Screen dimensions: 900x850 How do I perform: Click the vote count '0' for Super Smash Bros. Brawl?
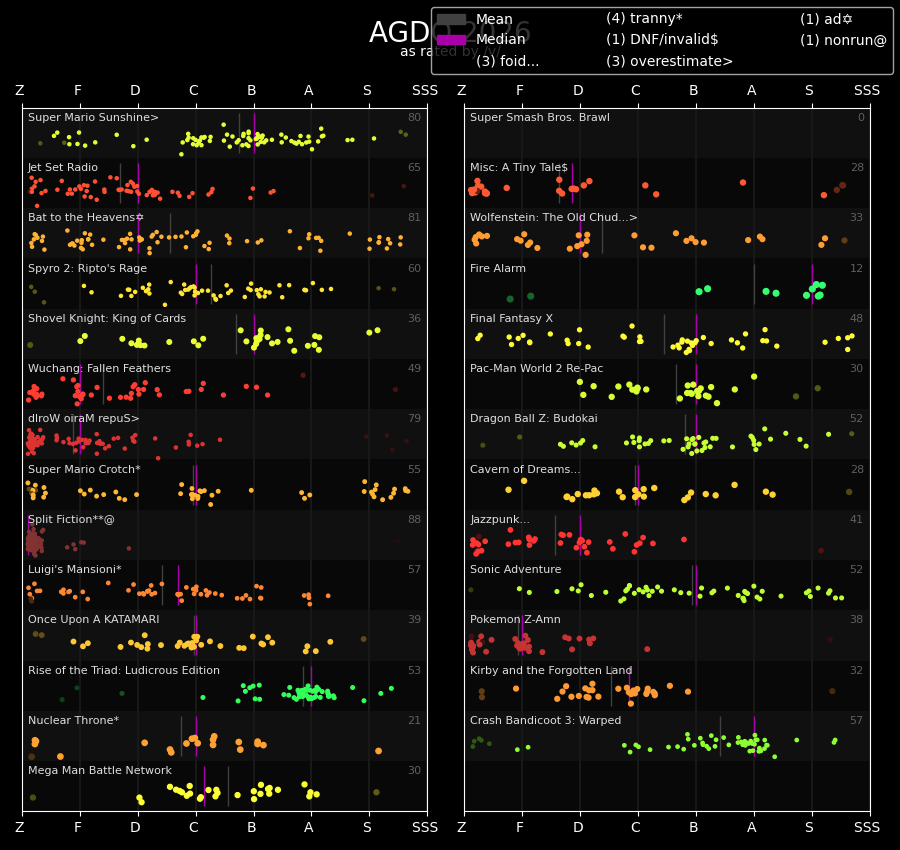coord(861,117)
